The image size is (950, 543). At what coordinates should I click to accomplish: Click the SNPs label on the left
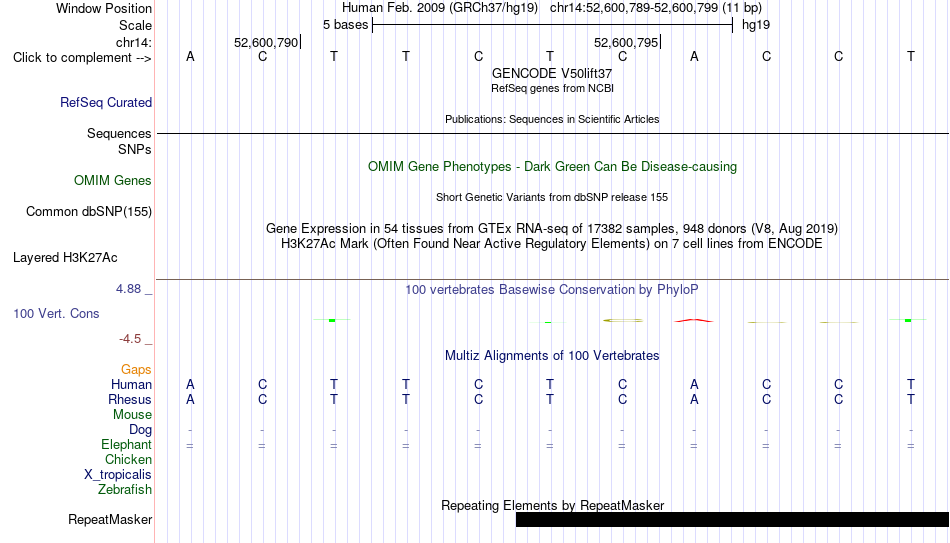(x=135, y=149)
